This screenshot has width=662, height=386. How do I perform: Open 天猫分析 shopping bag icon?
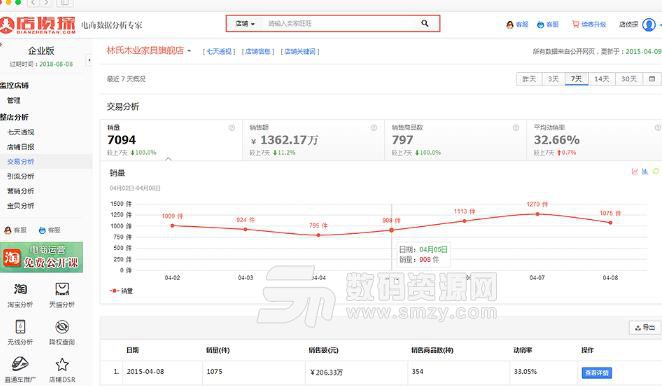click(62, 289)
